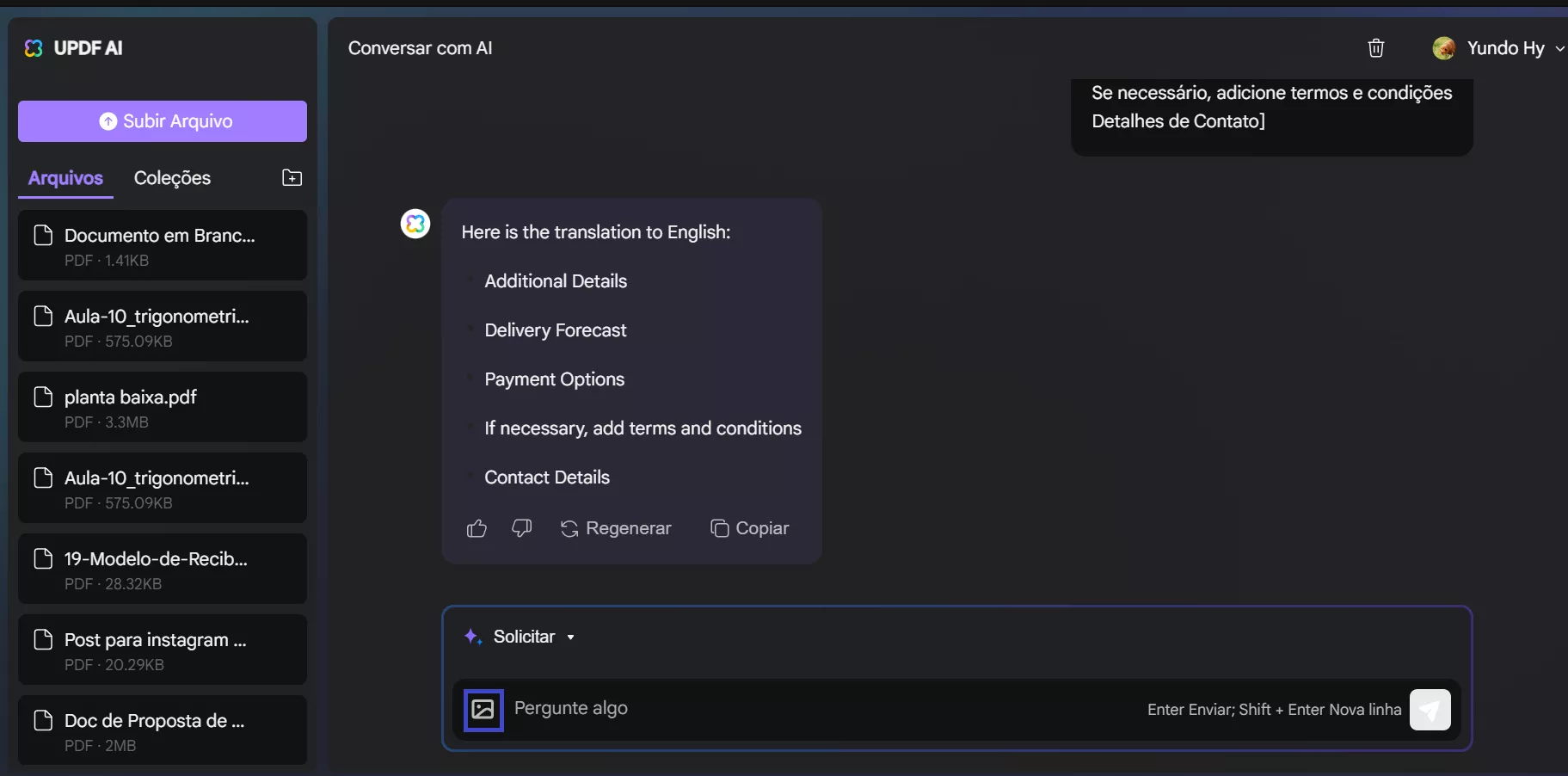The width and height of the screenshot is (1568, 776).
Task: Open the planta baixa.pdf file
Action: coord(162,406)
